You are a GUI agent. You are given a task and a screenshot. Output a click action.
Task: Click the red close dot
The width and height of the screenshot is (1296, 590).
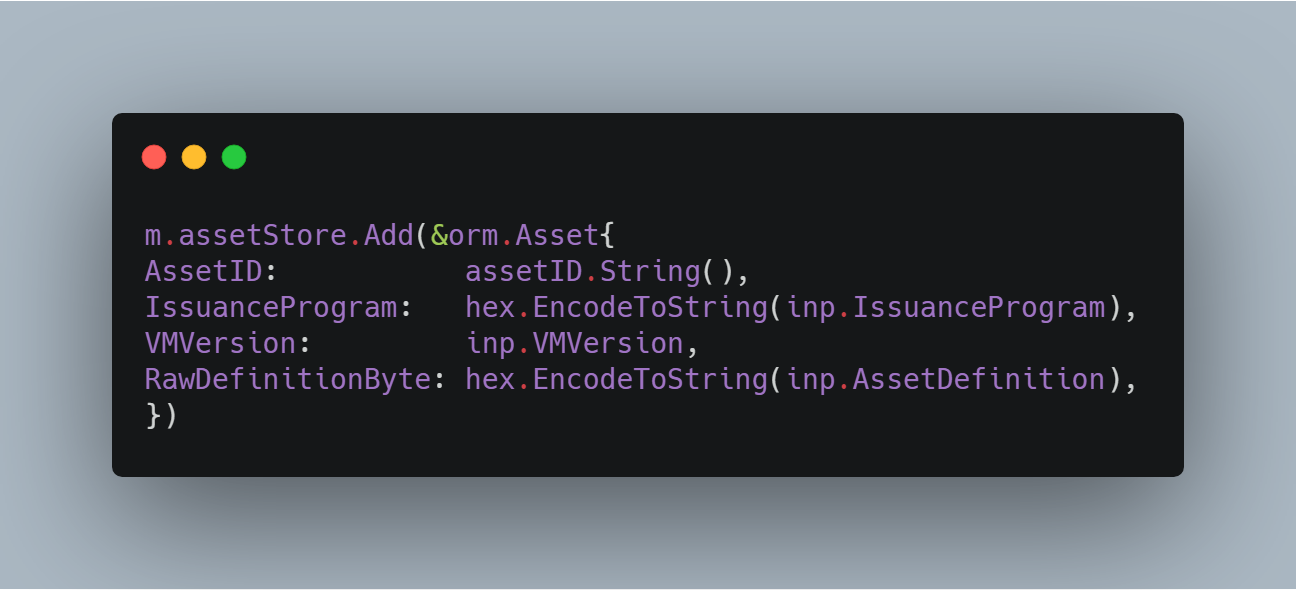tap(154, 157)
